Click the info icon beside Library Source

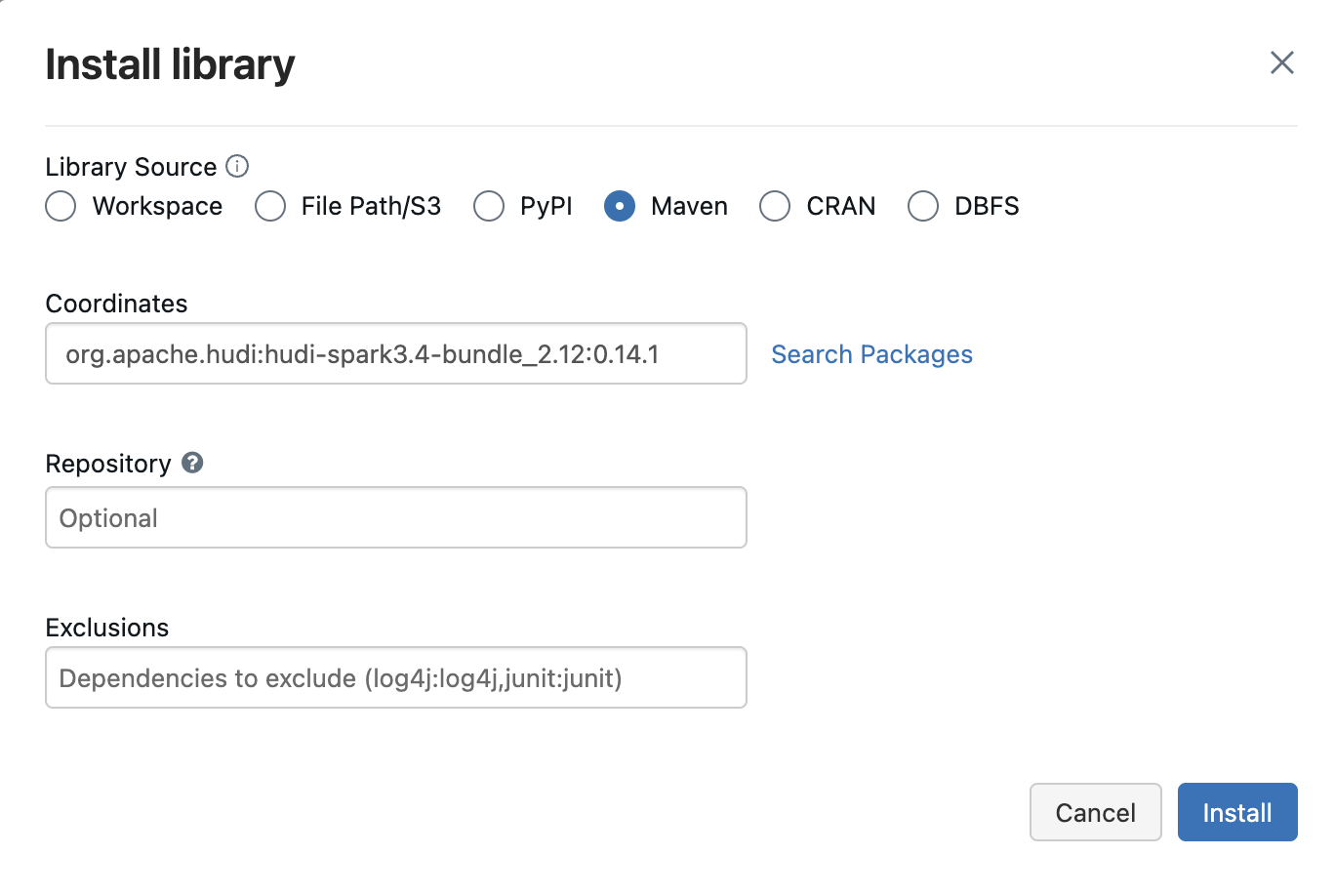[237, 166]
